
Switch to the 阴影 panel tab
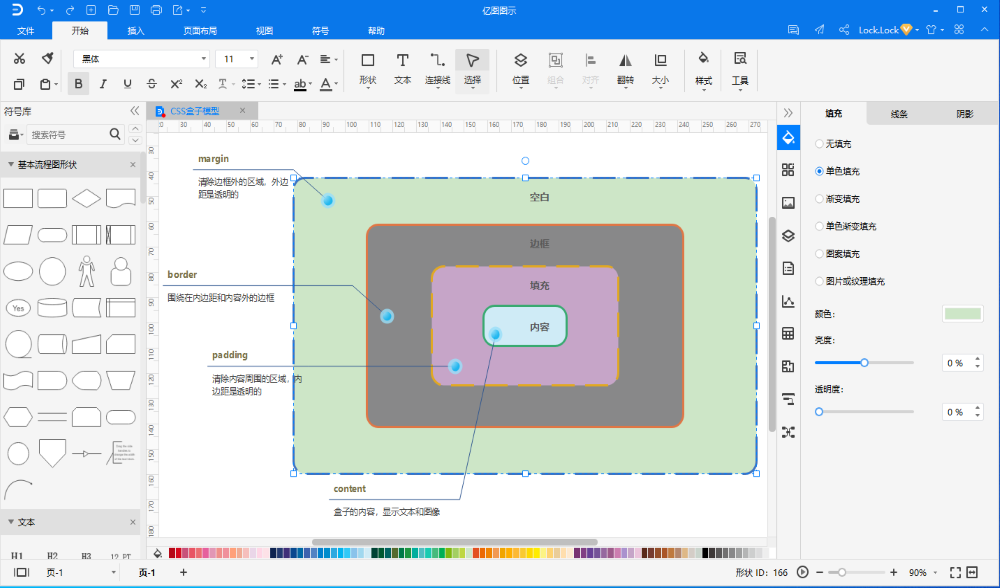[x=965, y=114]
